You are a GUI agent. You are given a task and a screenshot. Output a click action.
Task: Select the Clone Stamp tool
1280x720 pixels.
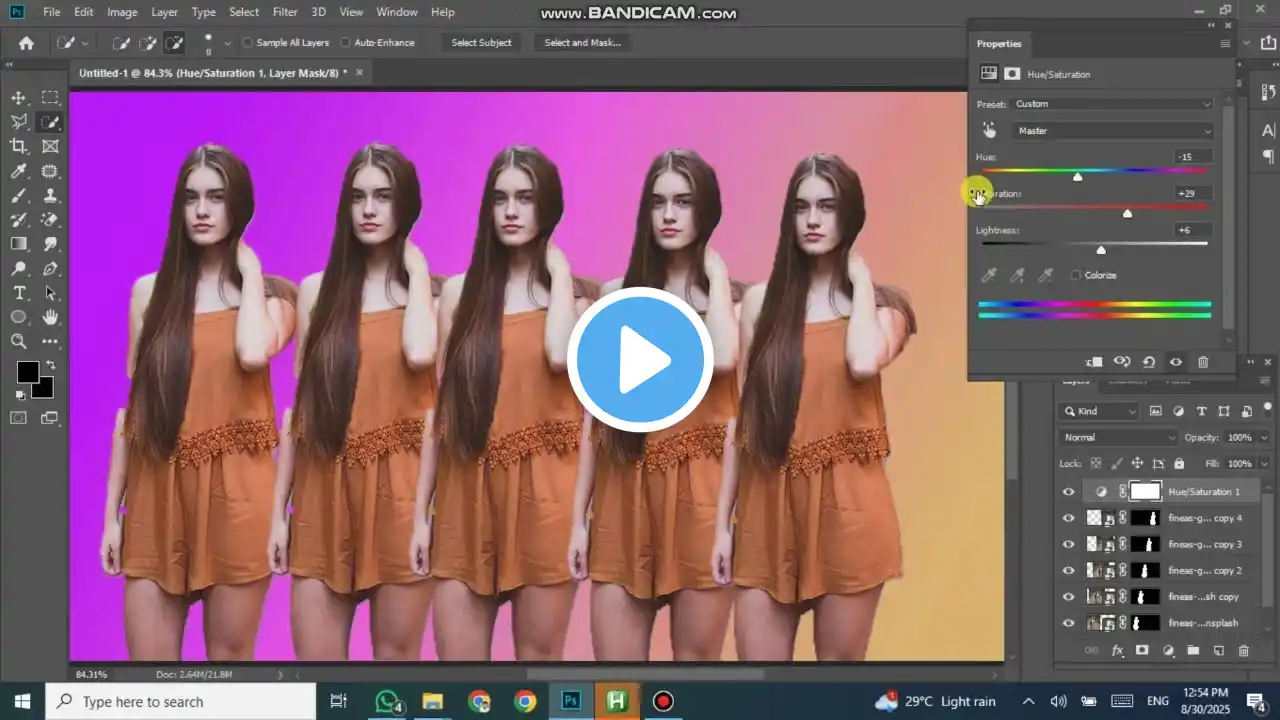tap(50, 196)
